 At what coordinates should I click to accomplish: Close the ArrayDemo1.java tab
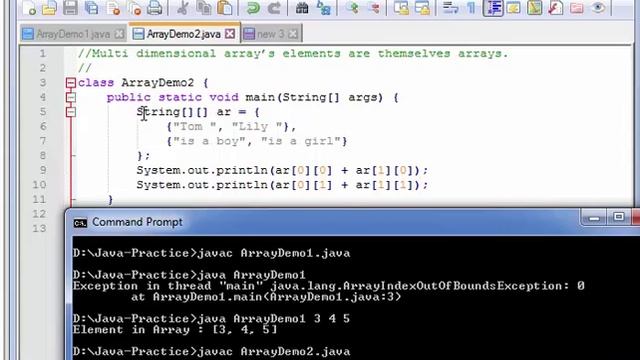coord(119,34)
